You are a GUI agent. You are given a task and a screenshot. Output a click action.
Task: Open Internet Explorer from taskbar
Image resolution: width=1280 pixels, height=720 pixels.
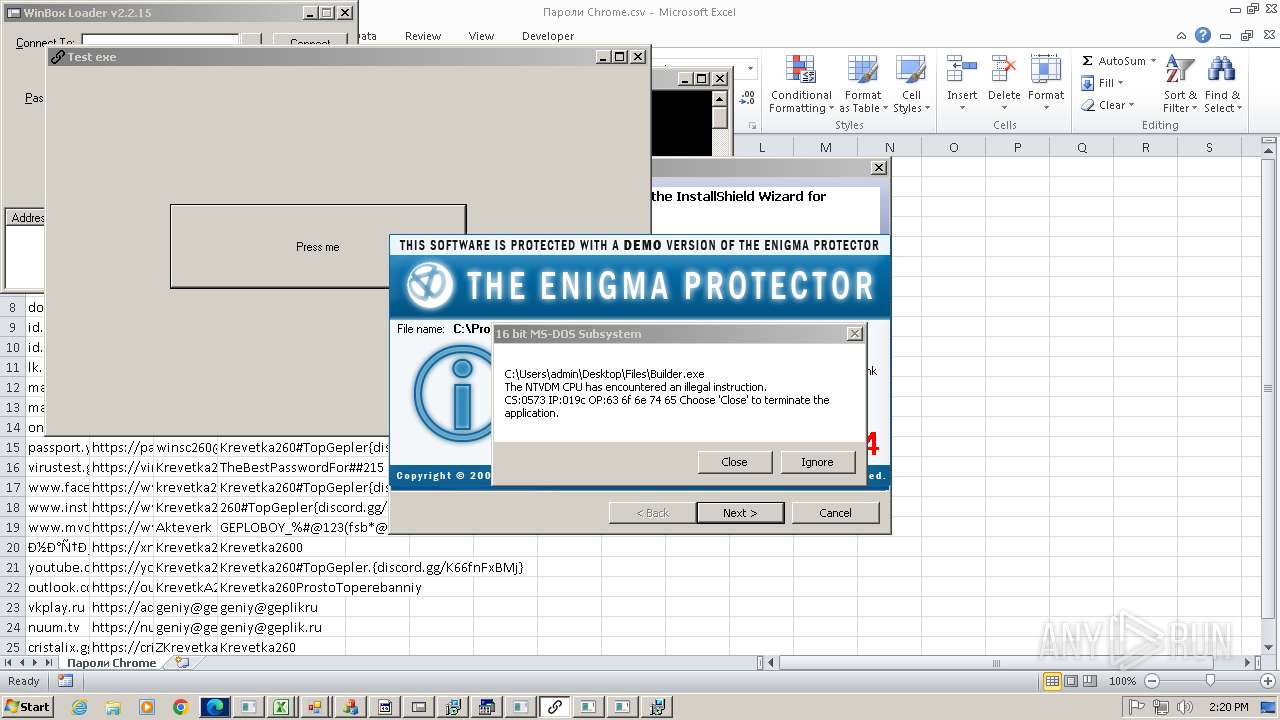(x=79, y=707)
